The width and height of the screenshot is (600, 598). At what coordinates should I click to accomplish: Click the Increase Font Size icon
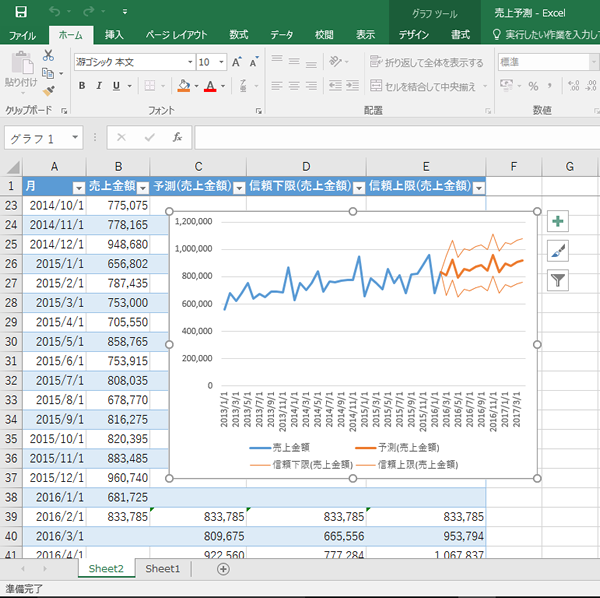[x=236, y=62]
